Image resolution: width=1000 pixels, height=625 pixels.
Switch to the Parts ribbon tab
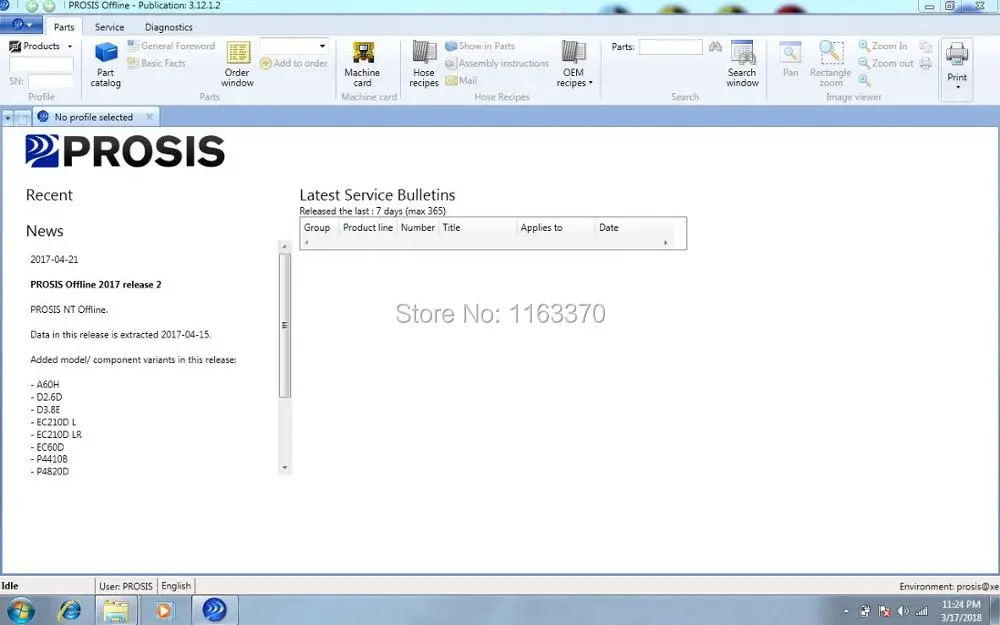click(x=64, y=27)
